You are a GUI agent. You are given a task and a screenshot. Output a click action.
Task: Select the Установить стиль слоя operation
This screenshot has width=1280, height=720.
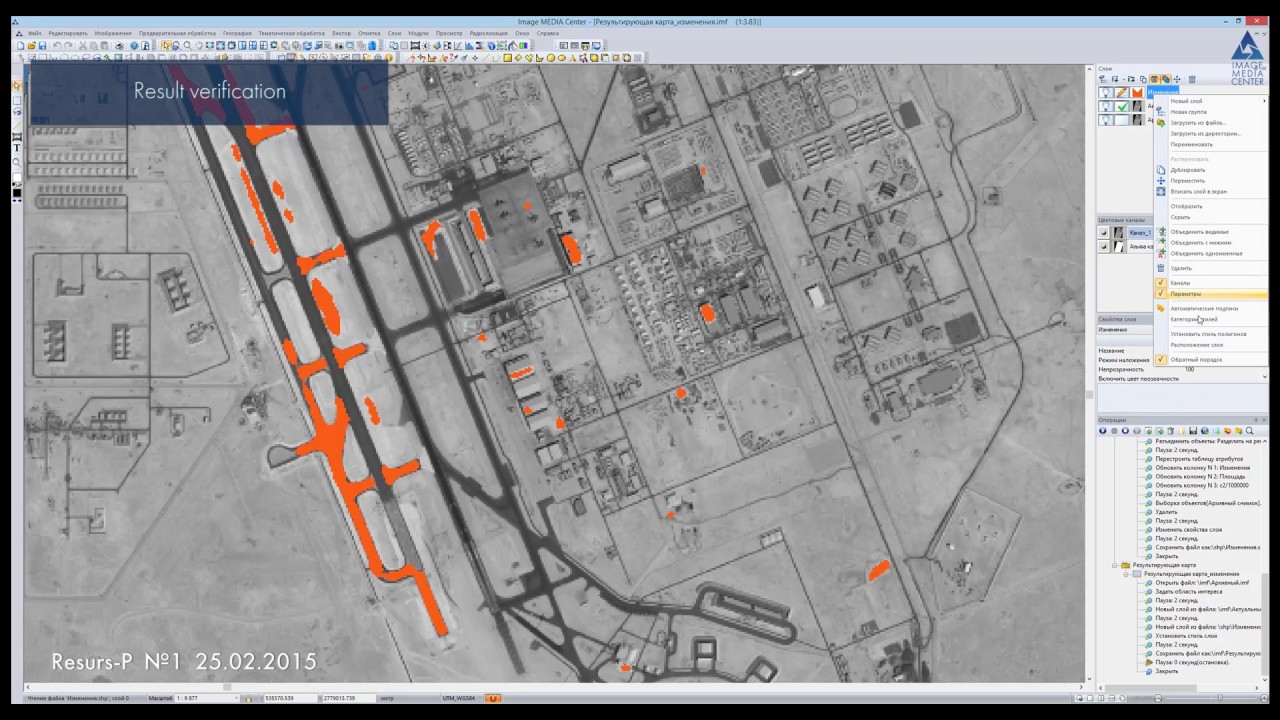tap(1186, 636)
